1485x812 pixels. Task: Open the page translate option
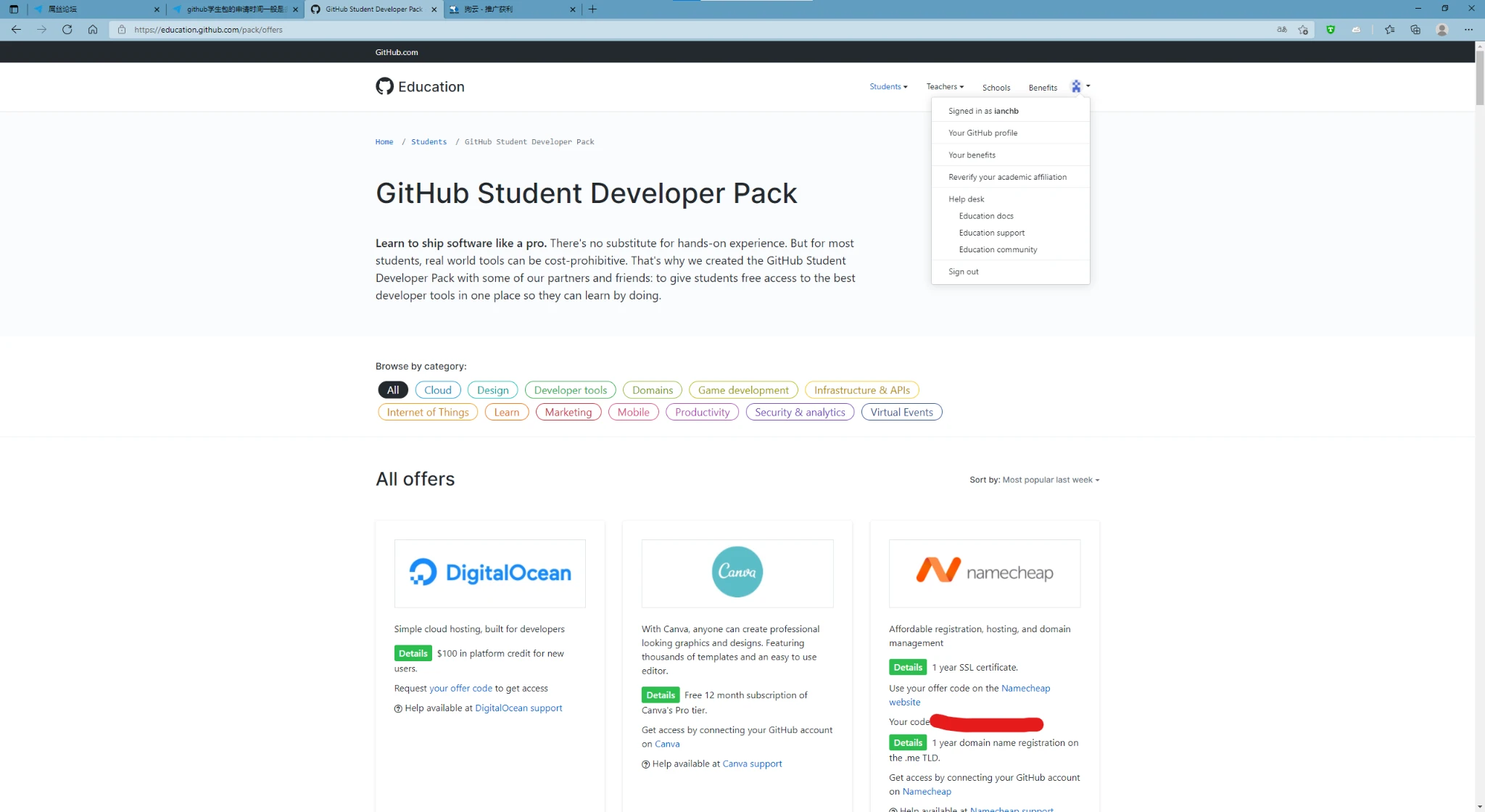coord(1282,30)
